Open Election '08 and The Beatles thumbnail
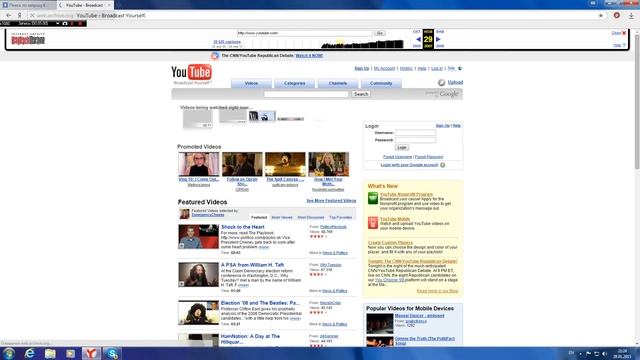The width and height of the screenshot is (640, 360). pyautogui.click(x=198, y=313)
